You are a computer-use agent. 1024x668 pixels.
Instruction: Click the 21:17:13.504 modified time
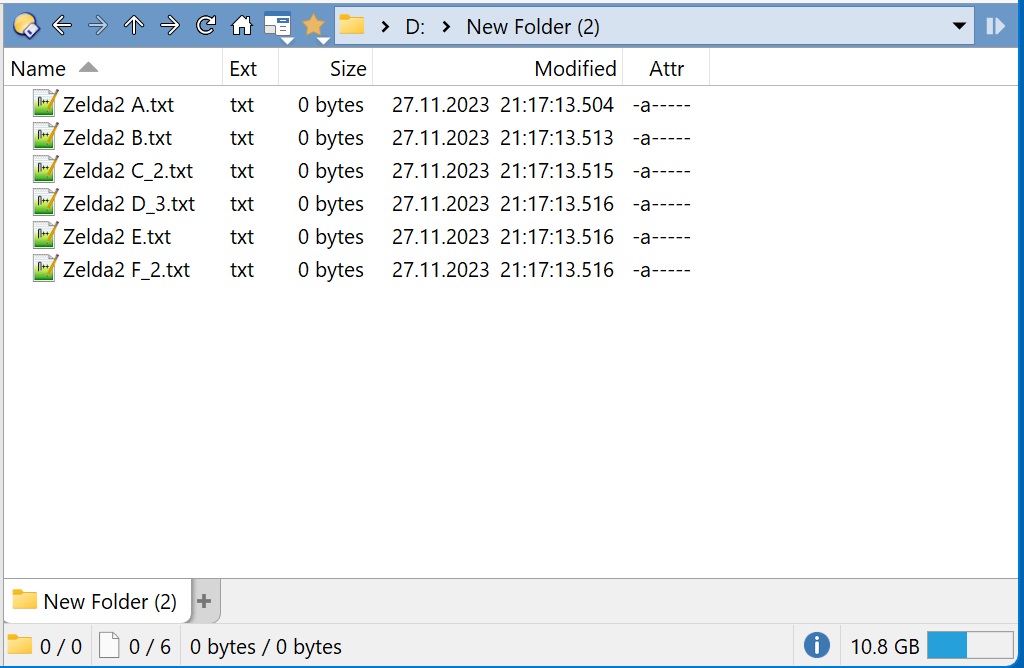point(557,104)
